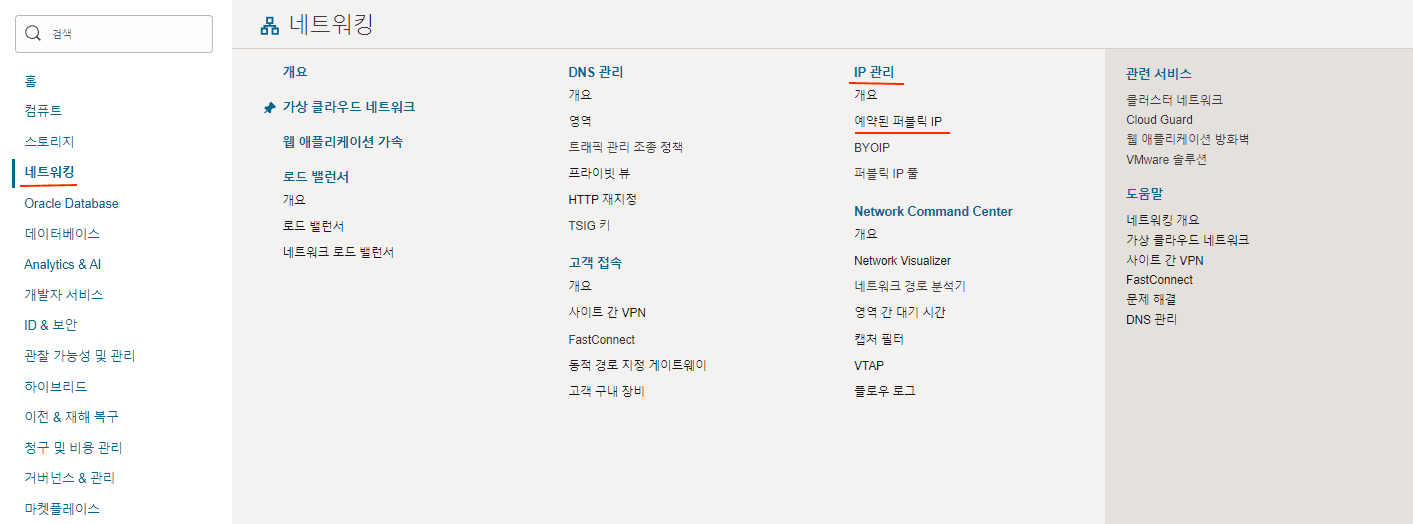Screen dimensions: 1413x524
Task: Go to 마켓플레이스 in the sidebar
Action: [62, 508]
